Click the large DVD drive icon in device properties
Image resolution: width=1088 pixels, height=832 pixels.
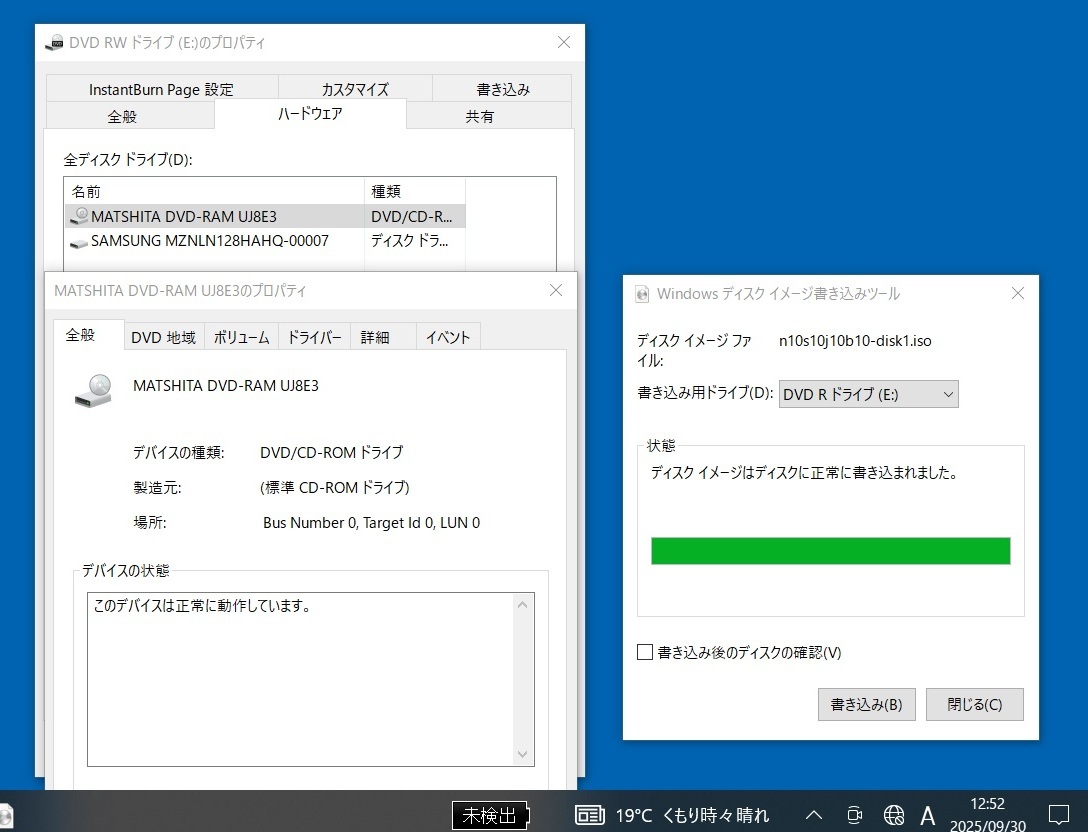(94, 391)
